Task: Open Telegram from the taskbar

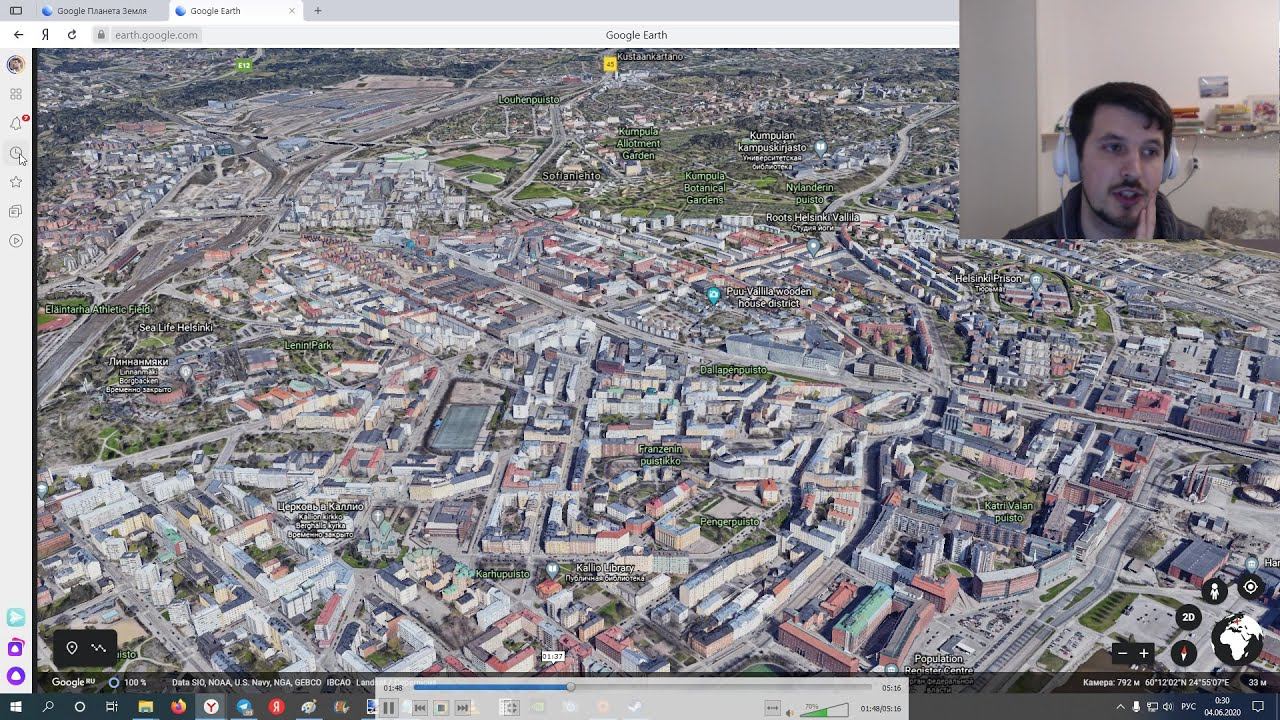Action: coord(244,707)
